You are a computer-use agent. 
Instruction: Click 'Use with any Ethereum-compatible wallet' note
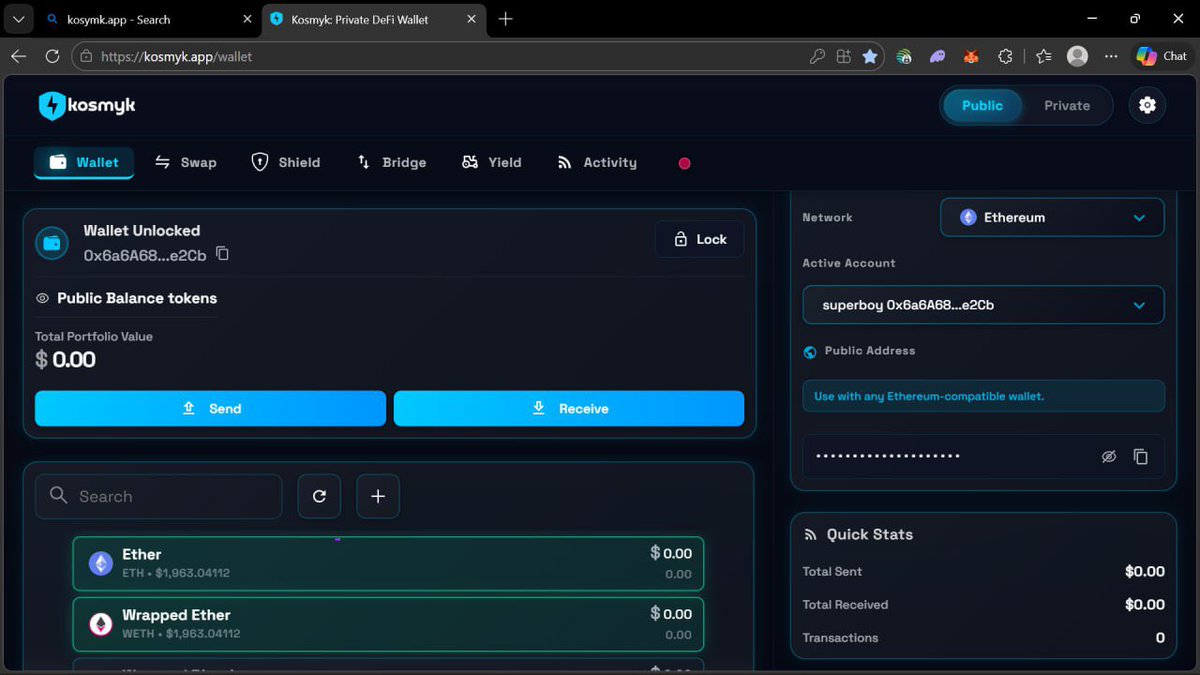[983, 396]
